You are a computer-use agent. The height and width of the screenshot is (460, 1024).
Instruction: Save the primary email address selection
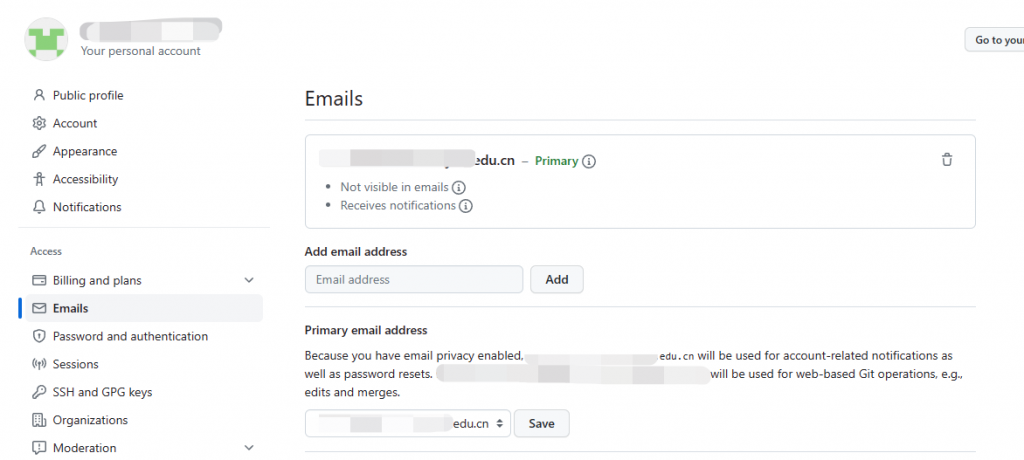point(541,423)
